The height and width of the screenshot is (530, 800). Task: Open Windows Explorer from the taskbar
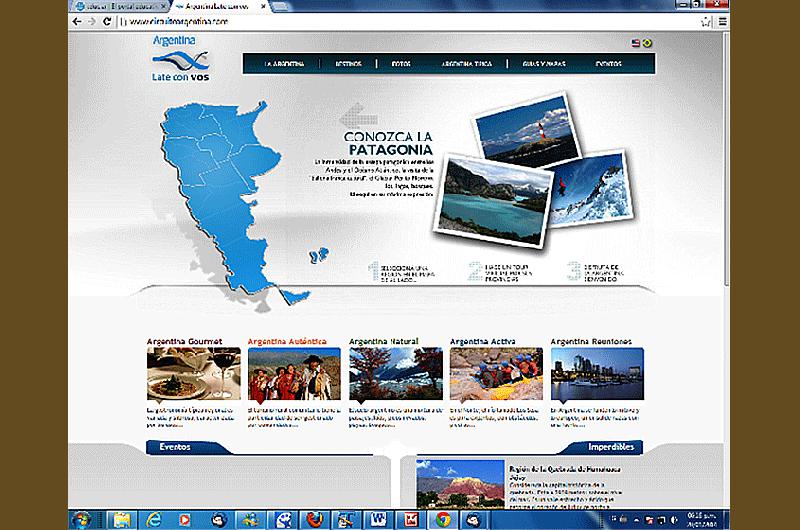point(121,520)
